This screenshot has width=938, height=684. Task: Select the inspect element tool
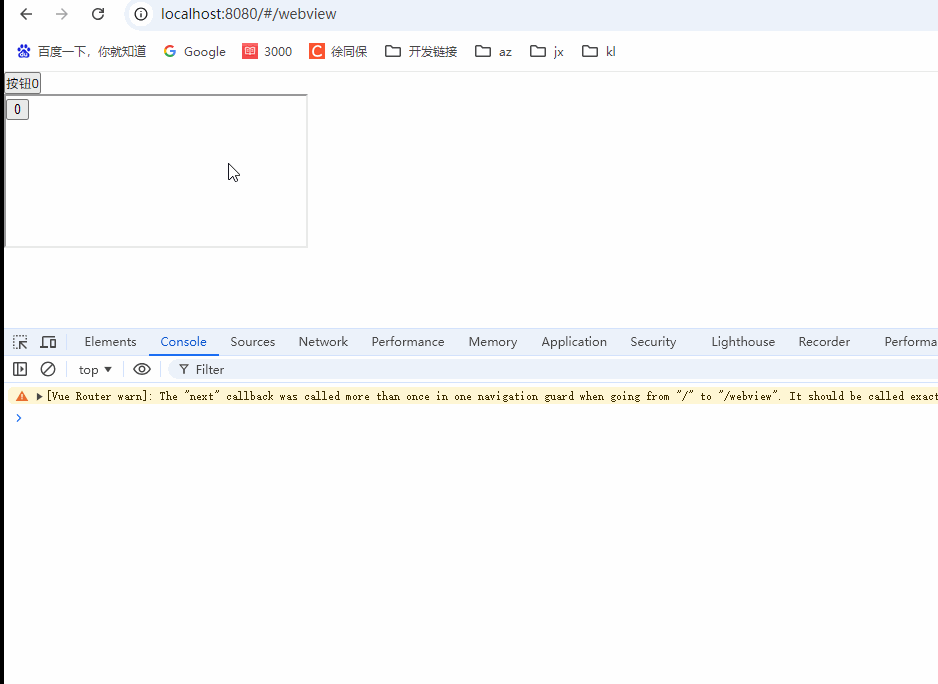(x=19, y=341)
